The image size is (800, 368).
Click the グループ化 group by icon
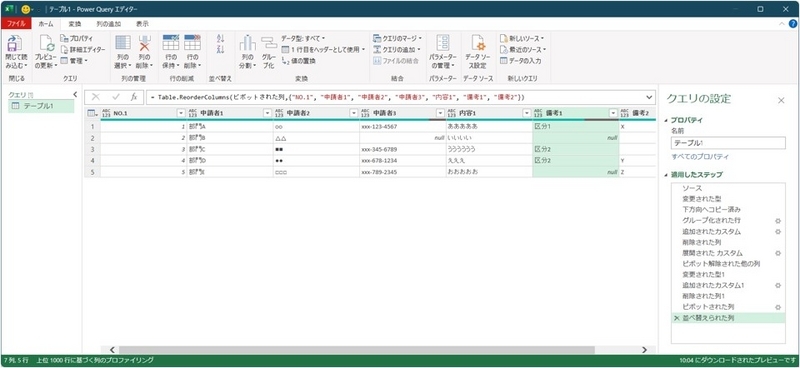[269, 43]
